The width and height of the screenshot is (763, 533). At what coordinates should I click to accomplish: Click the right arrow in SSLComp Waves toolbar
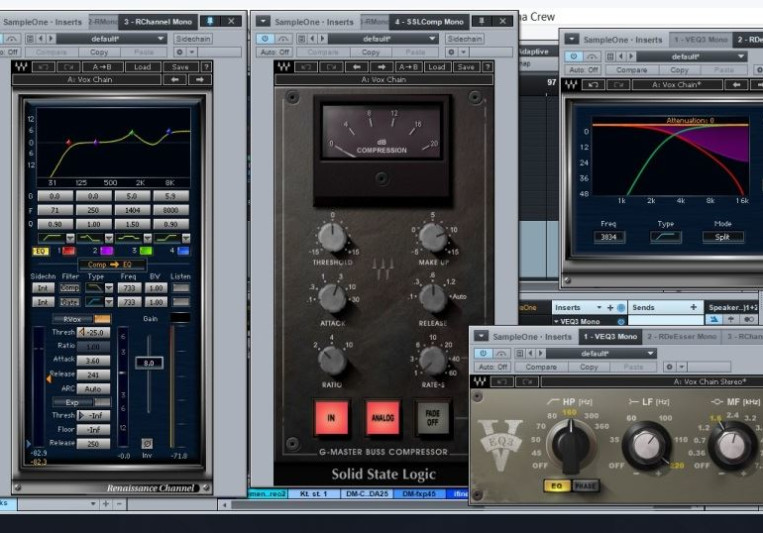pyautogui.click(x=381, y=67)
